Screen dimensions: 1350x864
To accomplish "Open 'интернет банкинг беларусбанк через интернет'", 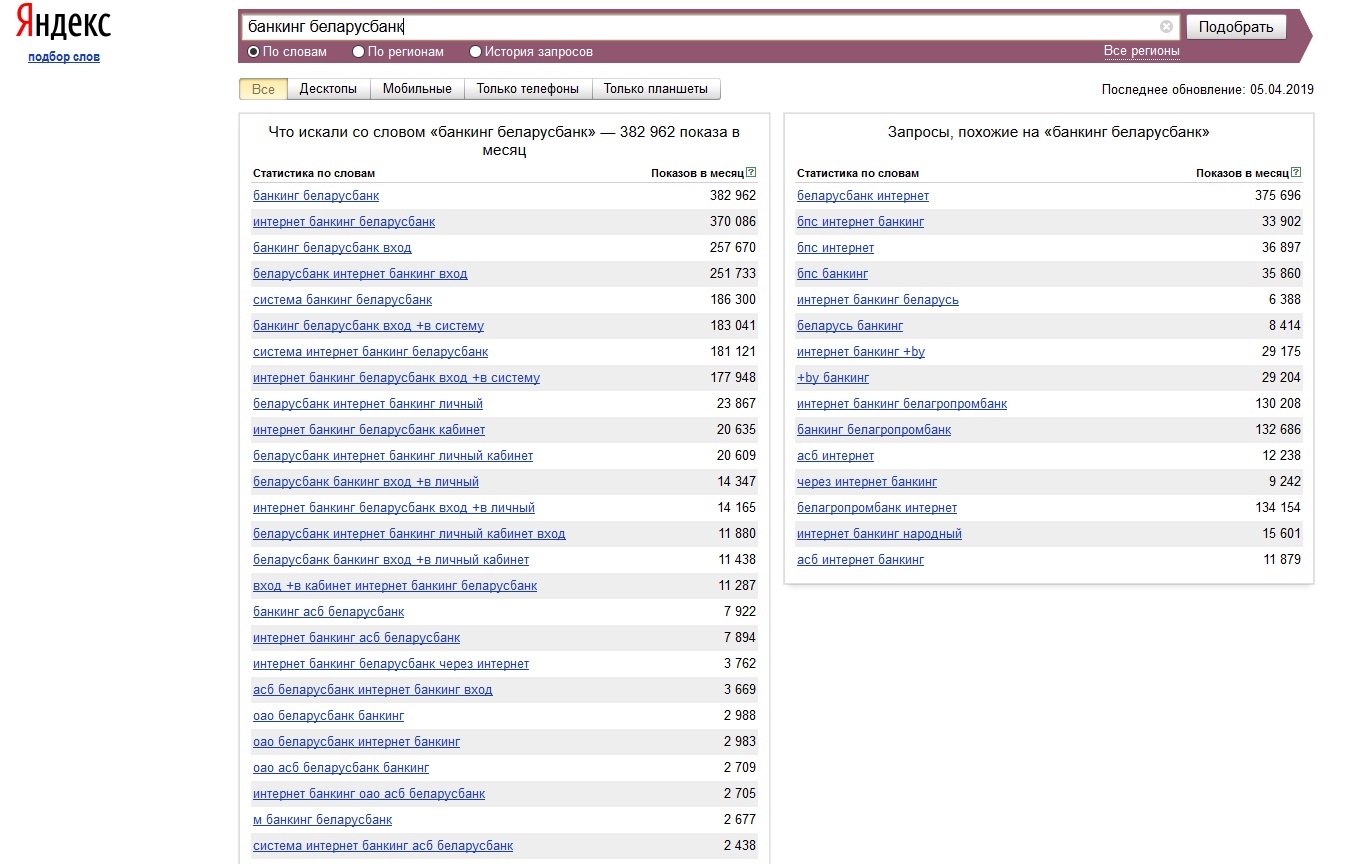I will tap(391, 664).
